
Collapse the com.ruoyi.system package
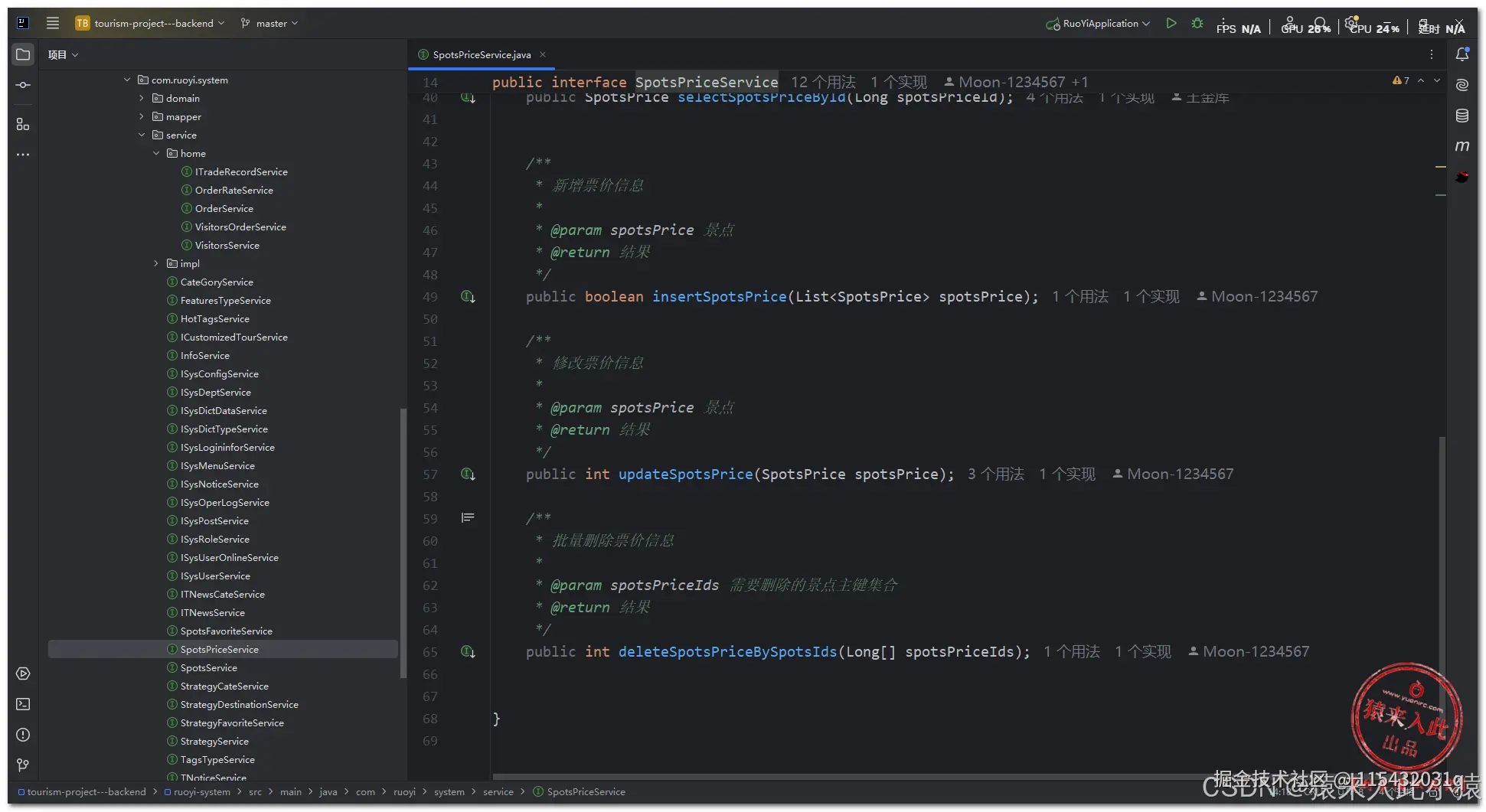tap(127, 80)
